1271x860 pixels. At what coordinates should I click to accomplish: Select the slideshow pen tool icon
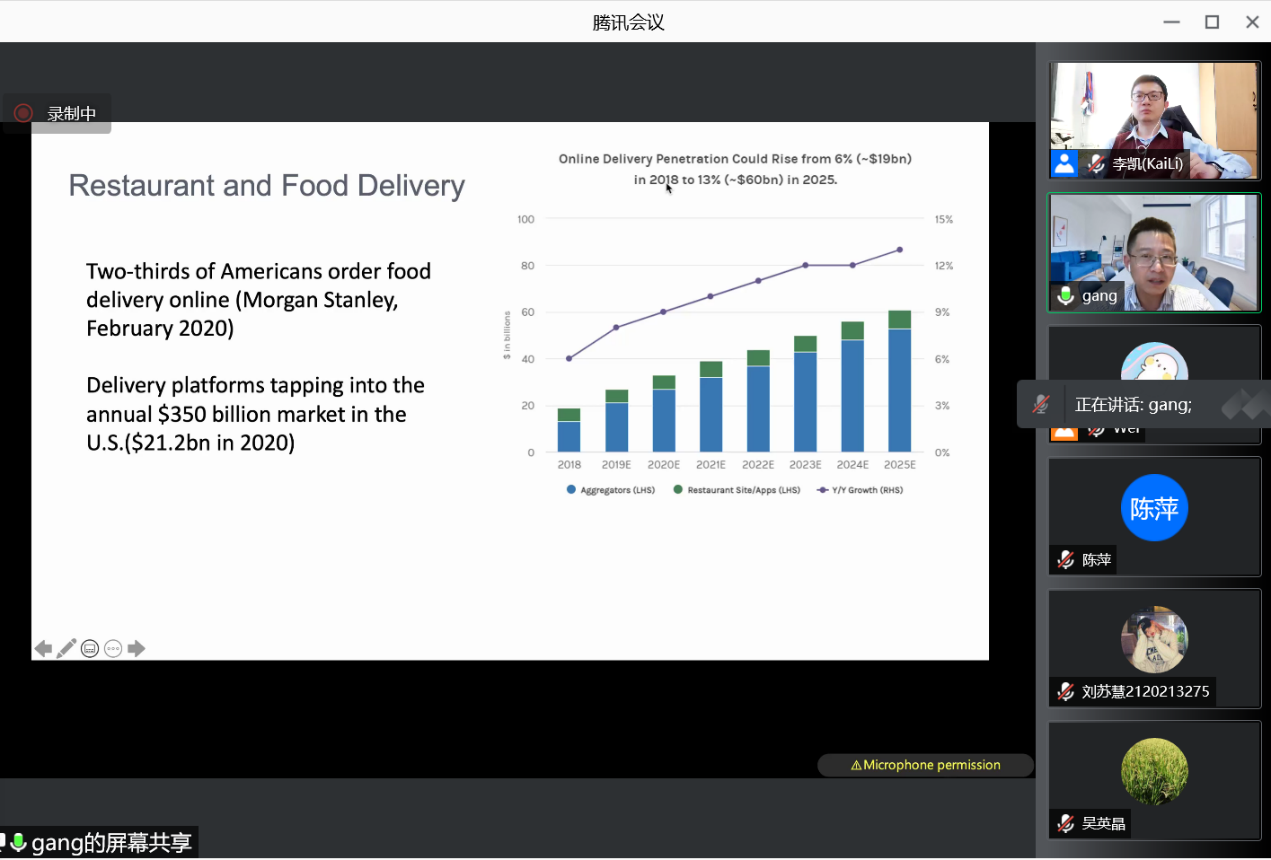point(66,649)
